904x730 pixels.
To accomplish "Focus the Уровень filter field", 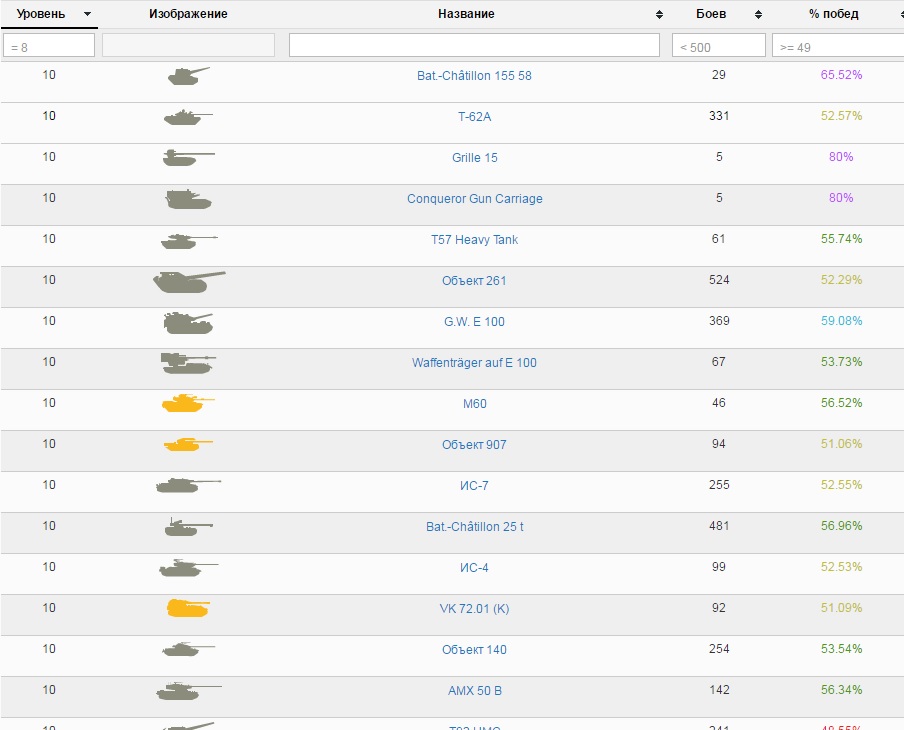I will click(49, 46).
